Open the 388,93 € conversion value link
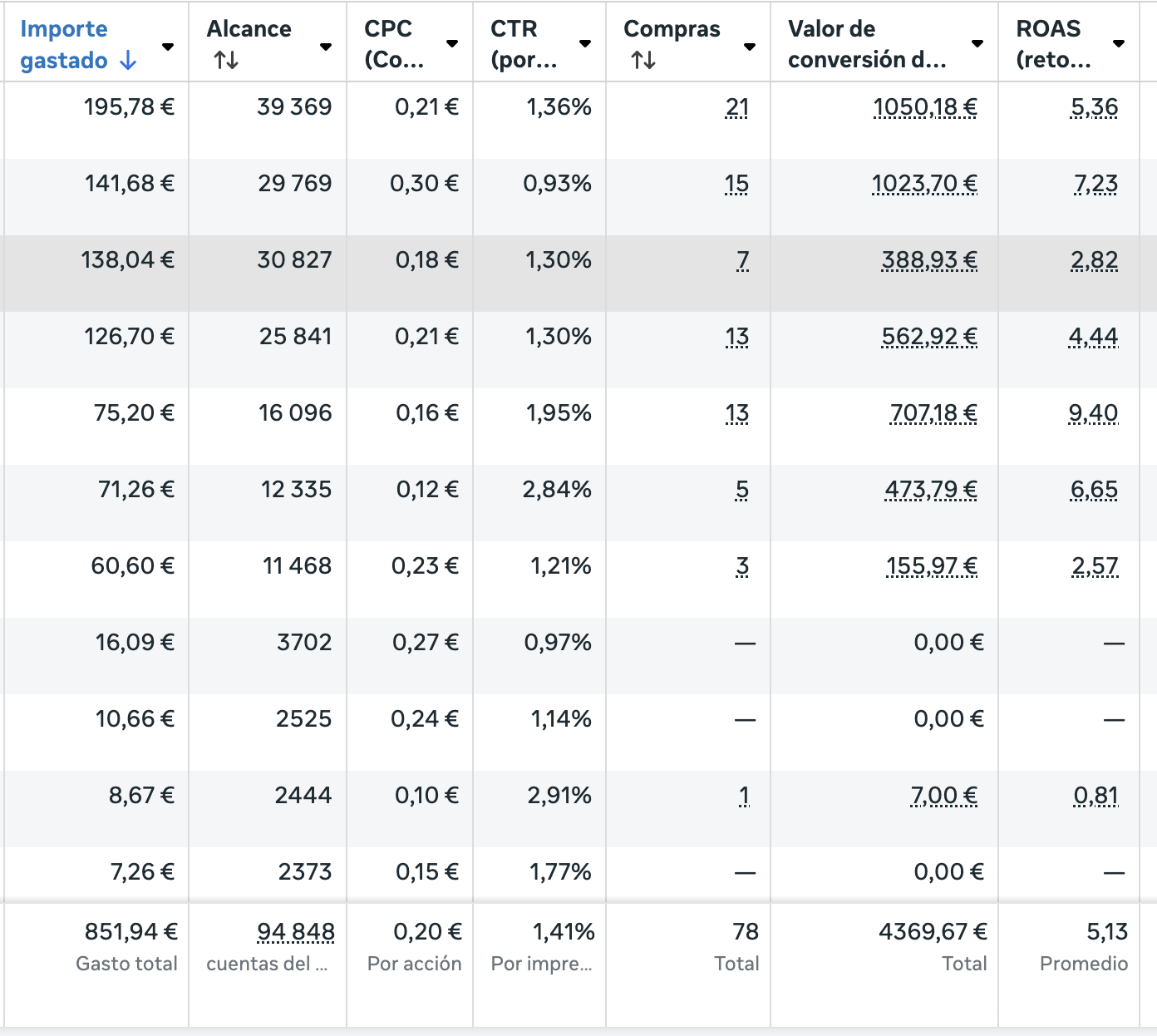Screen dimensions: 1157x1036 tap(928, 260)
